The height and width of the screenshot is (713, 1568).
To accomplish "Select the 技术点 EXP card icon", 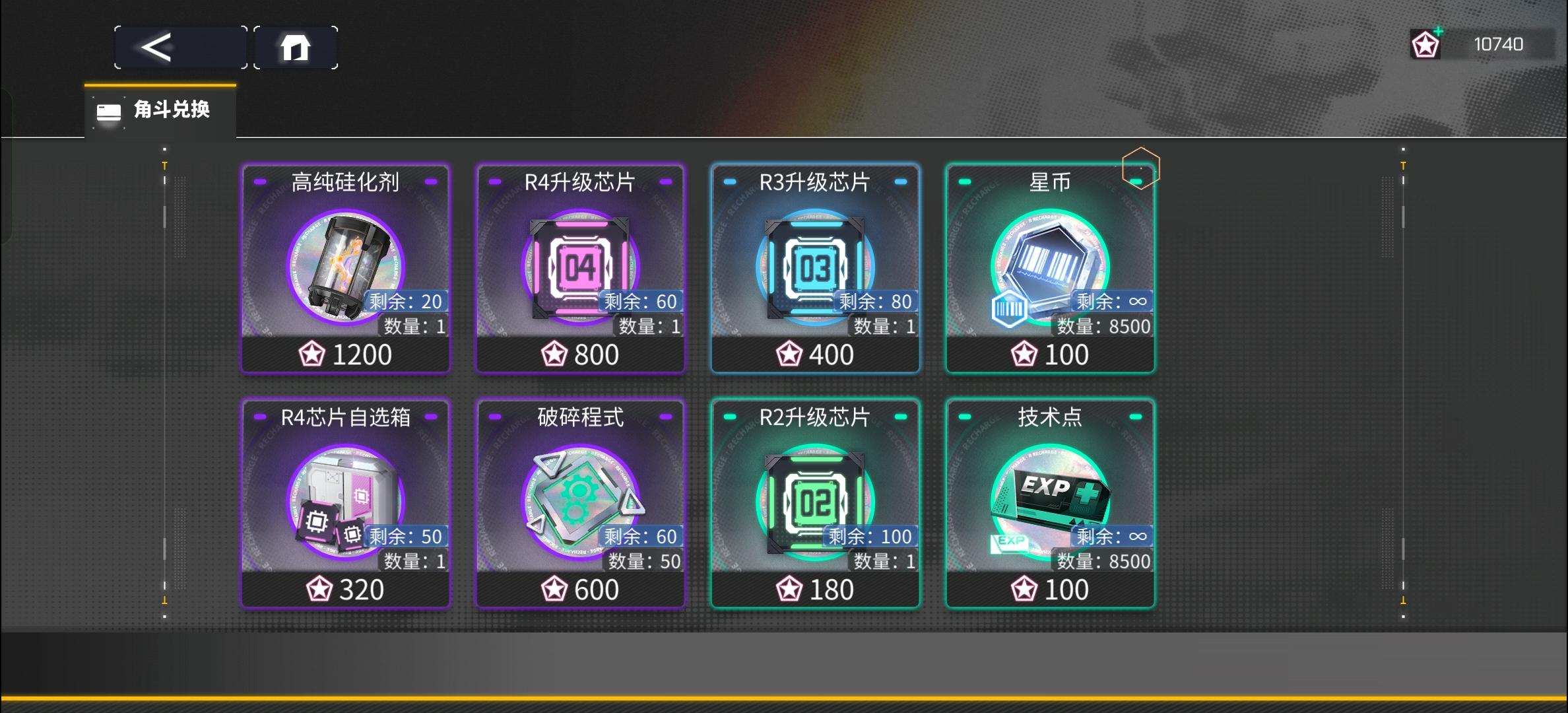I will pos(1050,502).
